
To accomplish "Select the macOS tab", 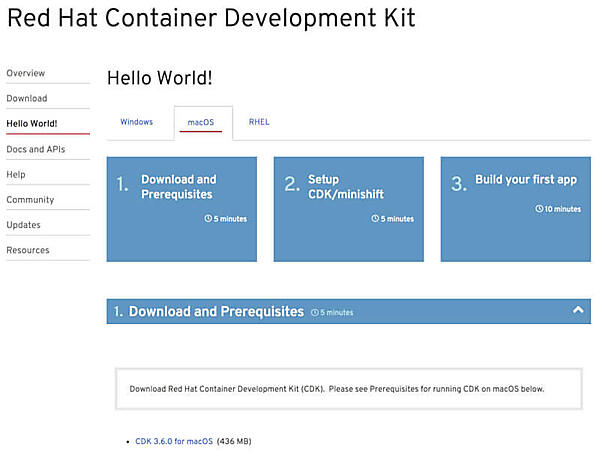I will 202,122.
